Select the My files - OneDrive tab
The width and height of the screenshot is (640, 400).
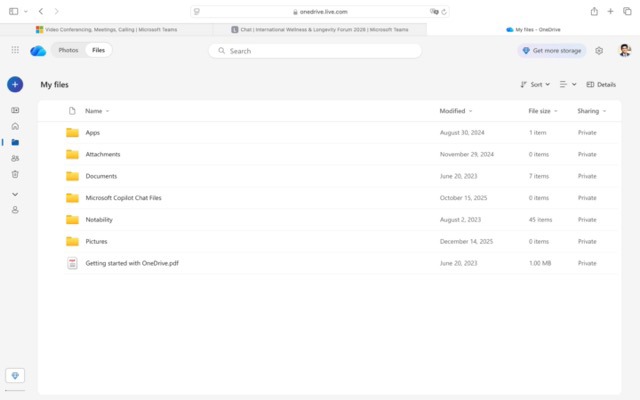(533, 29)
